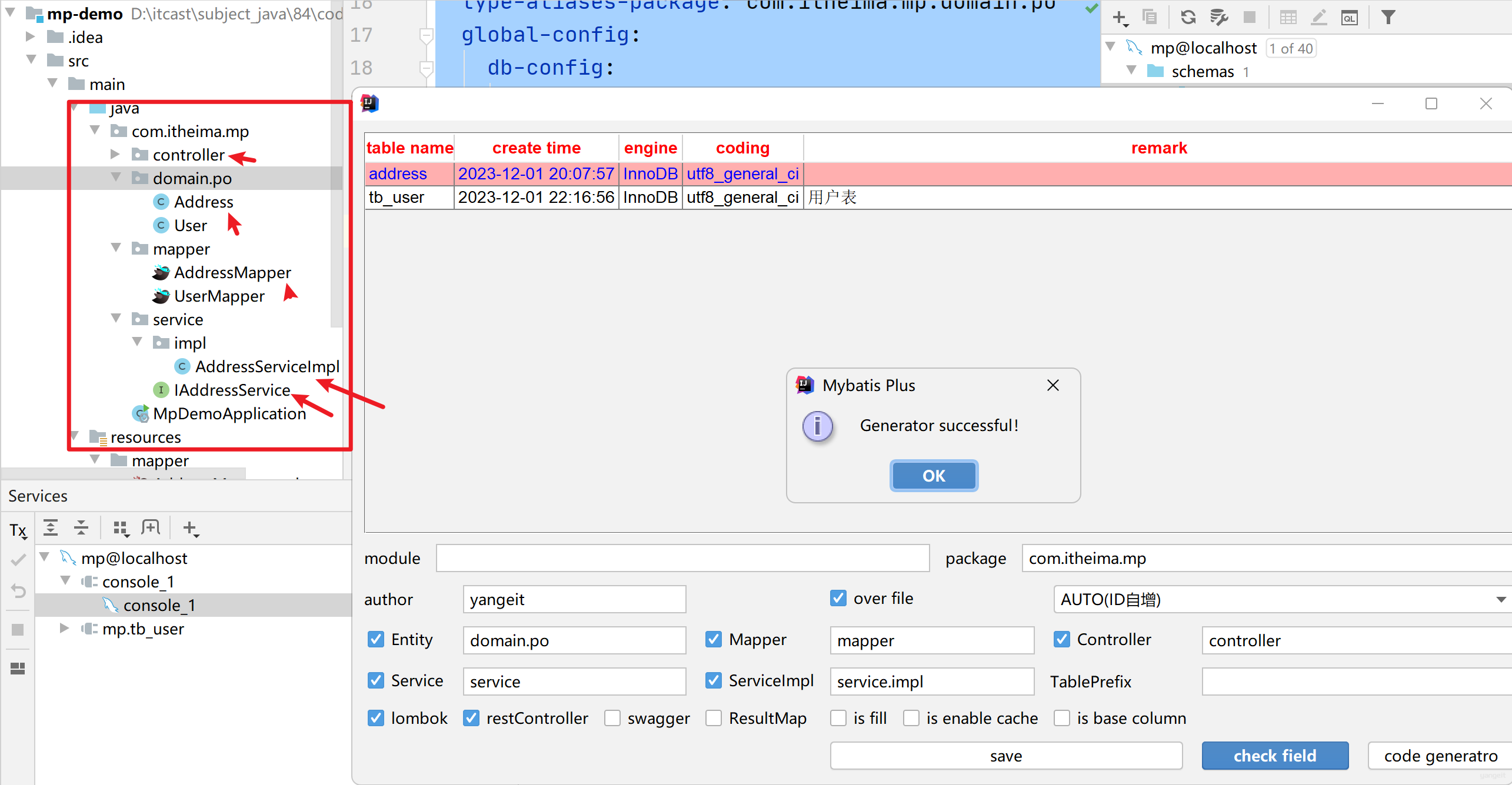Enable the is enable cache checkbox
The image size is (1512, 785).
tap(911, 718)
